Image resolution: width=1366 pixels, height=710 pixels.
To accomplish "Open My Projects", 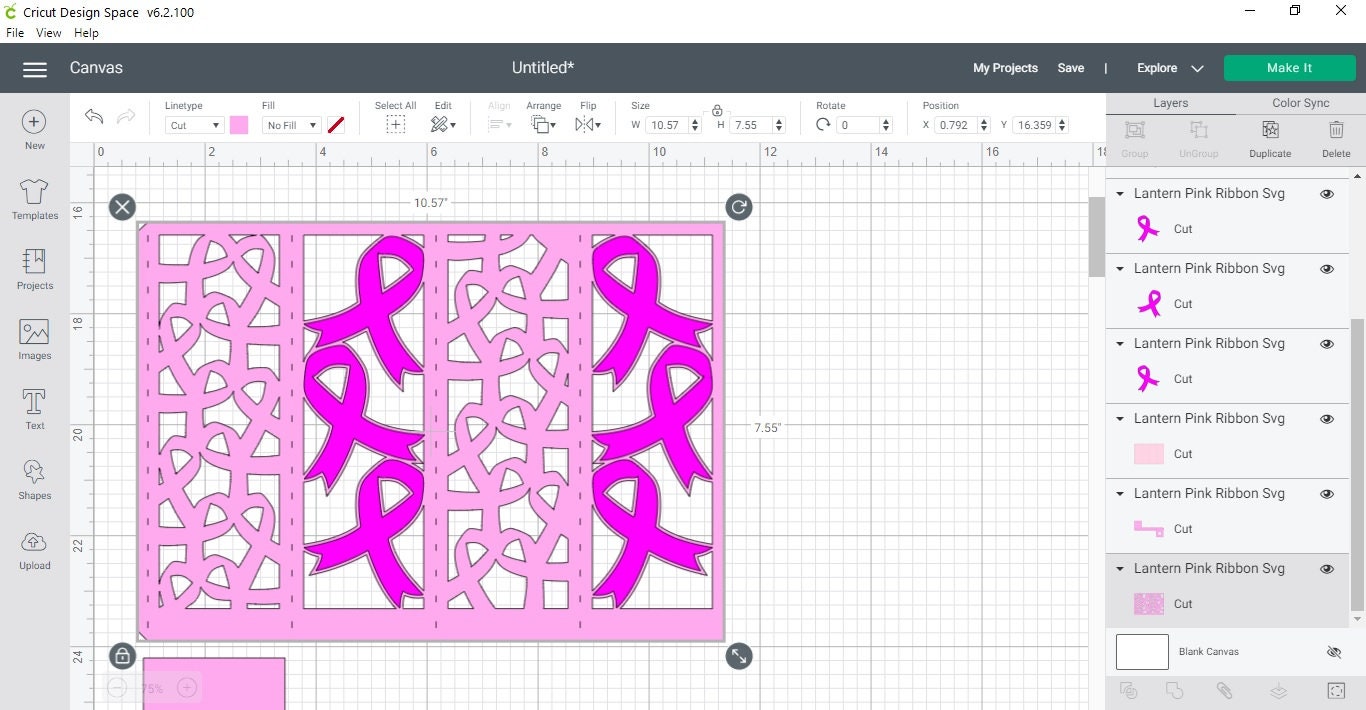I will pos(1005,68).
